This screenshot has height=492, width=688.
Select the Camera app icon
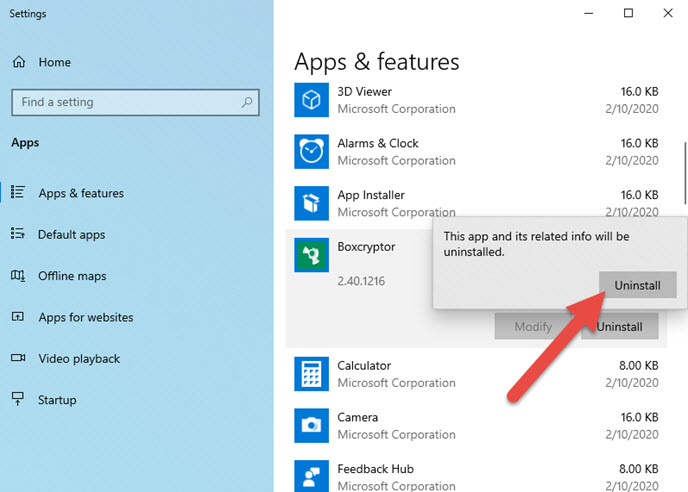pyautogui.click(x=311, y=426)
